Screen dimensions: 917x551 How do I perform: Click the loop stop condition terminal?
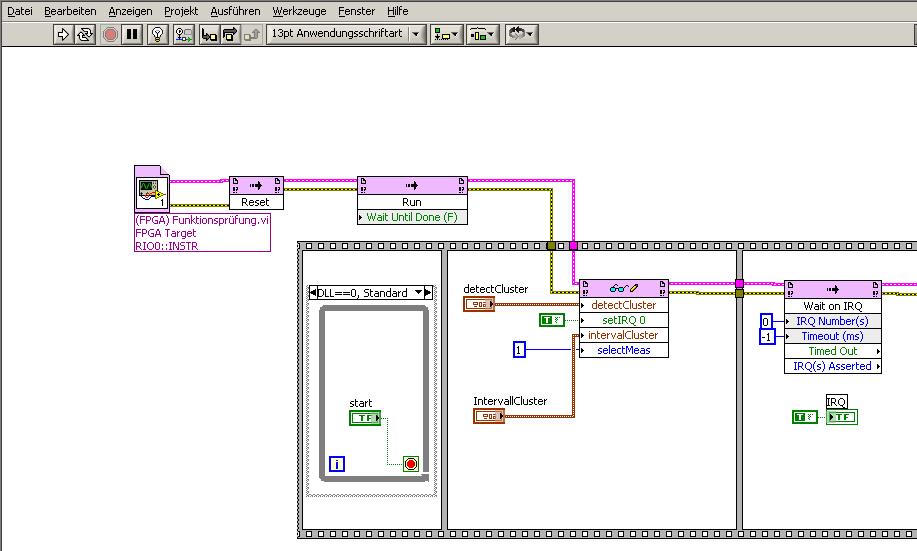point(410,464)
